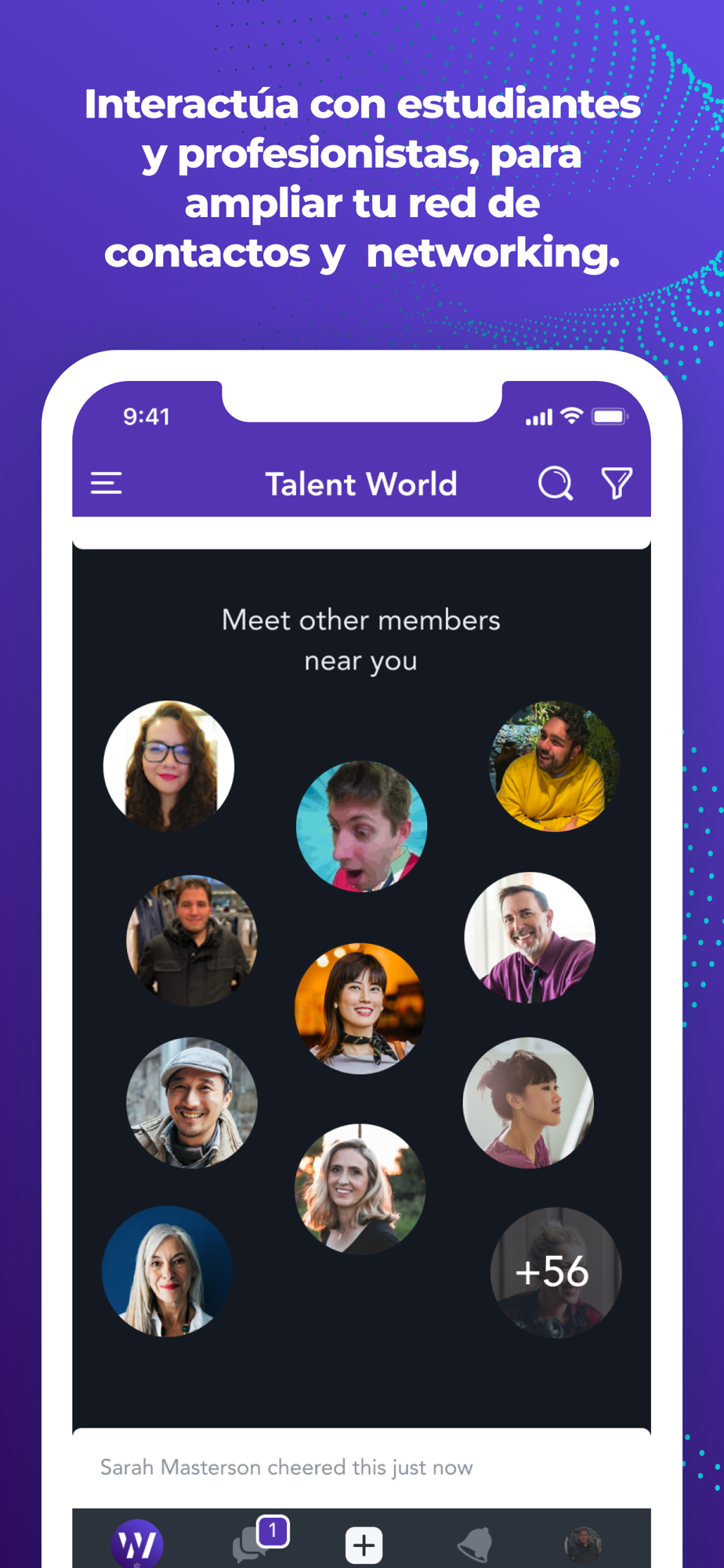Select blonde woman at sunset avatar

(360, 1189)
